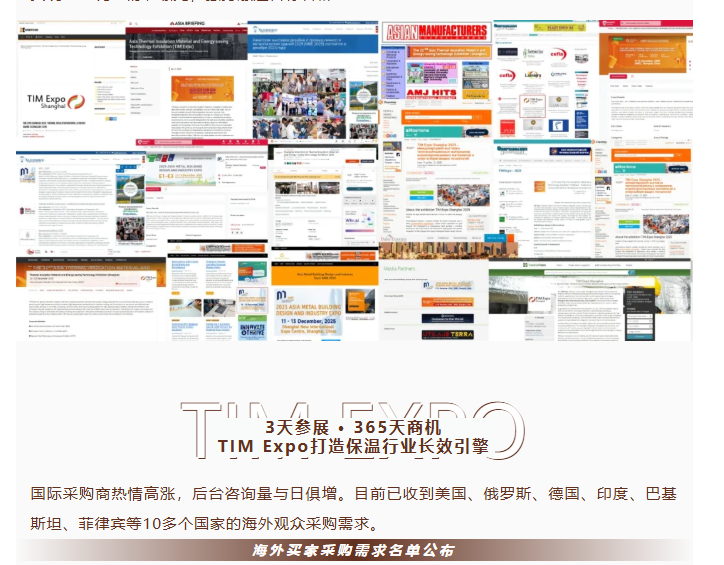
Task: Click the Asian Manufacturers header screenshot
Action: pos(437,32)
